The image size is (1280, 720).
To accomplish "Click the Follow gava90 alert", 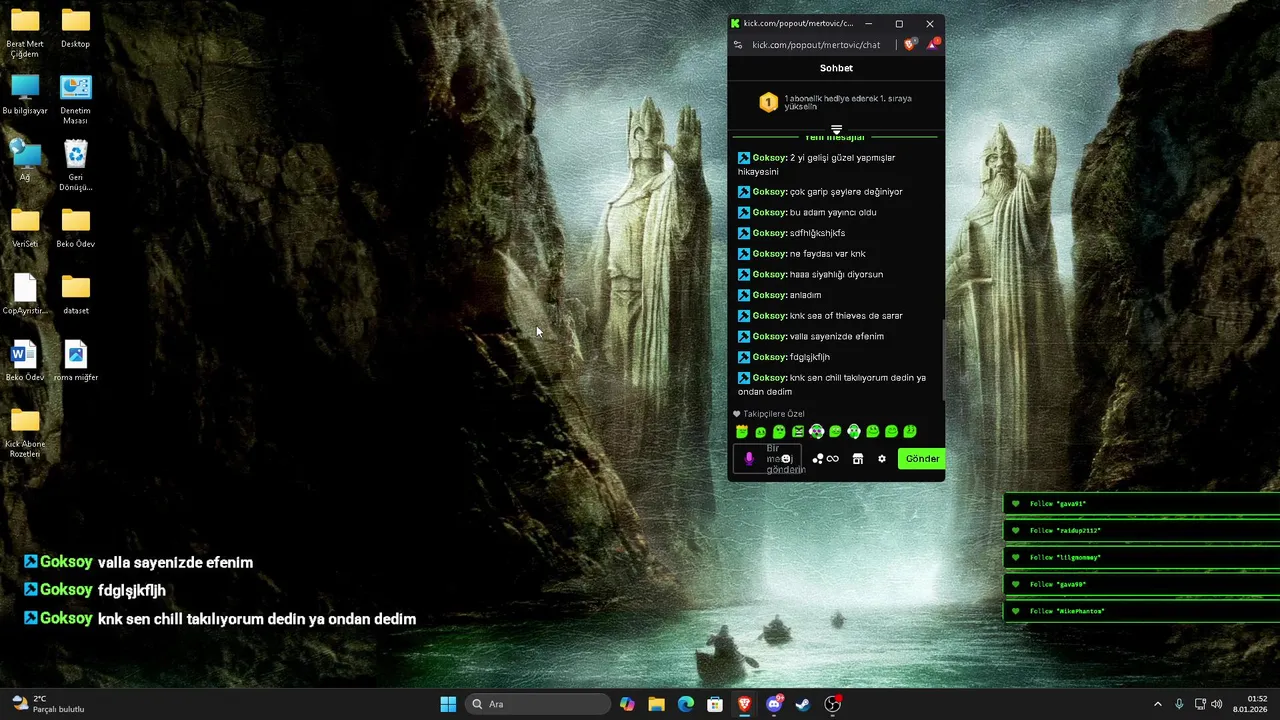I will tap(1141, 584).
